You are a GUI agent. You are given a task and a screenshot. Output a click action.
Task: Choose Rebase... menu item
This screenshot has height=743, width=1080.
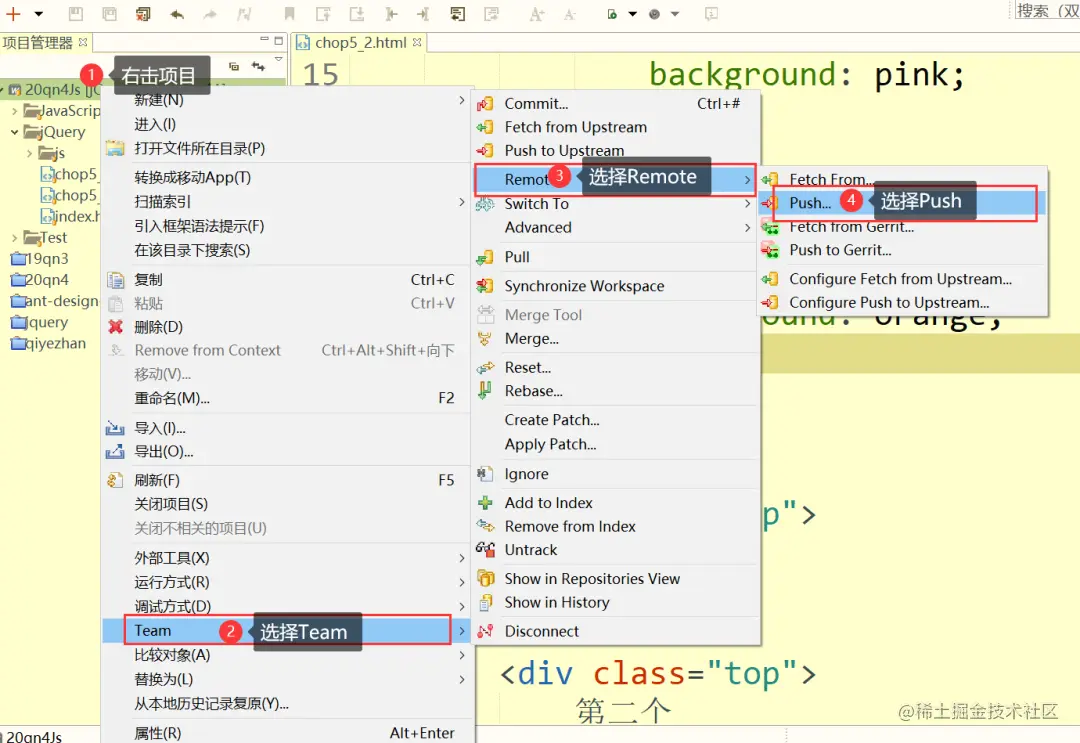[615, 391]
